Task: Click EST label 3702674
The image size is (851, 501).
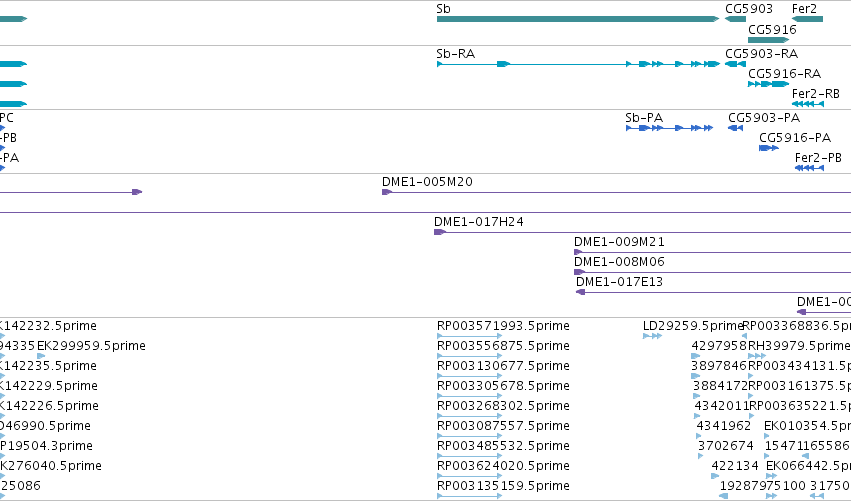Action: click(x=726, y=446)
